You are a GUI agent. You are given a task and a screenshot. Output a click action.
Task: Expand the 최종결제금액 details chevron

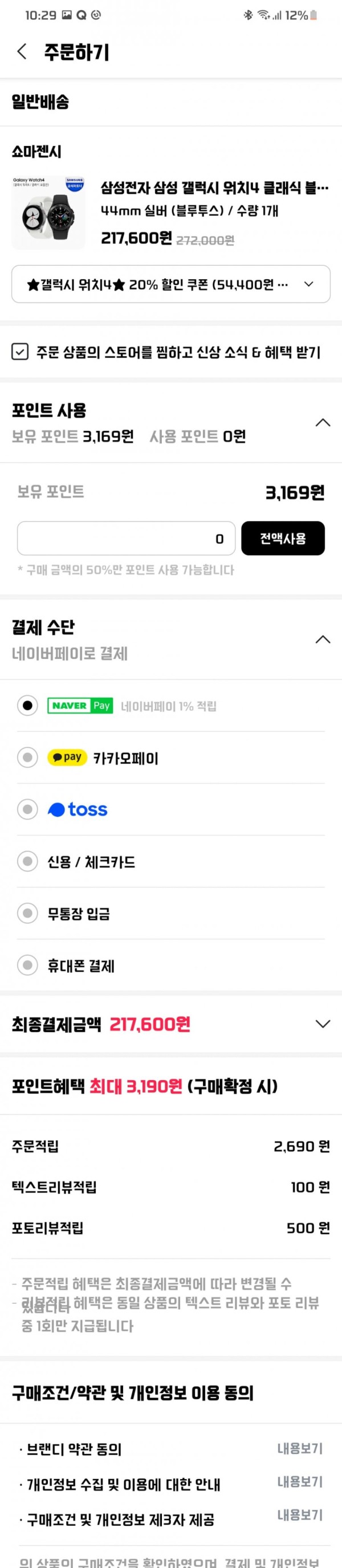tap(323, 1024)
